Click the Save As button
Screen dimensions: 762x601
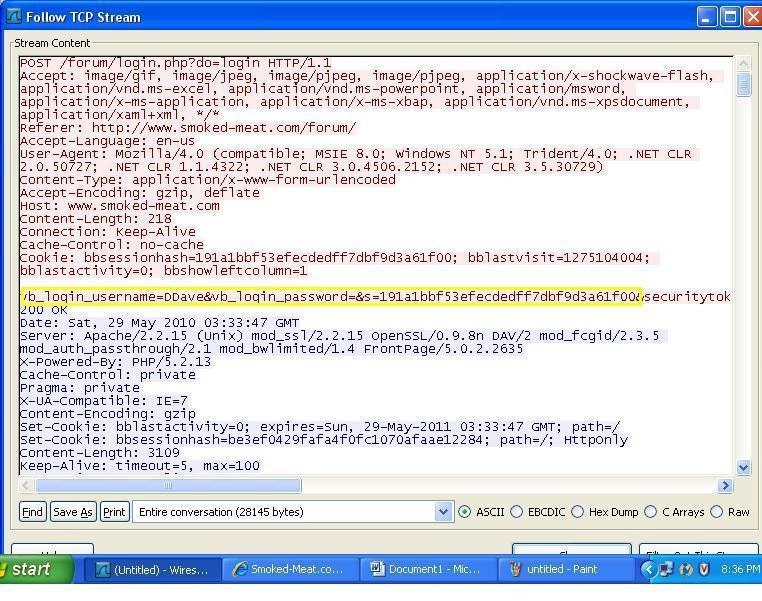[x=73, y=512]
